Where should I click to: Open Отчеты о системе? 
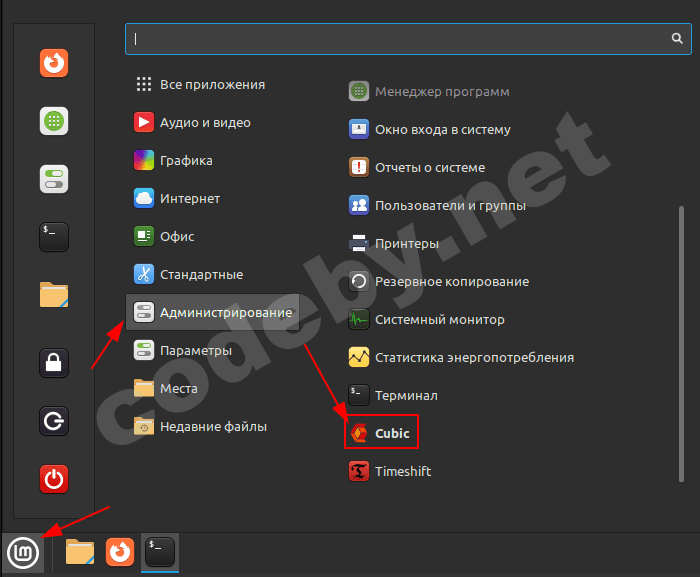(x=417, y=167)
